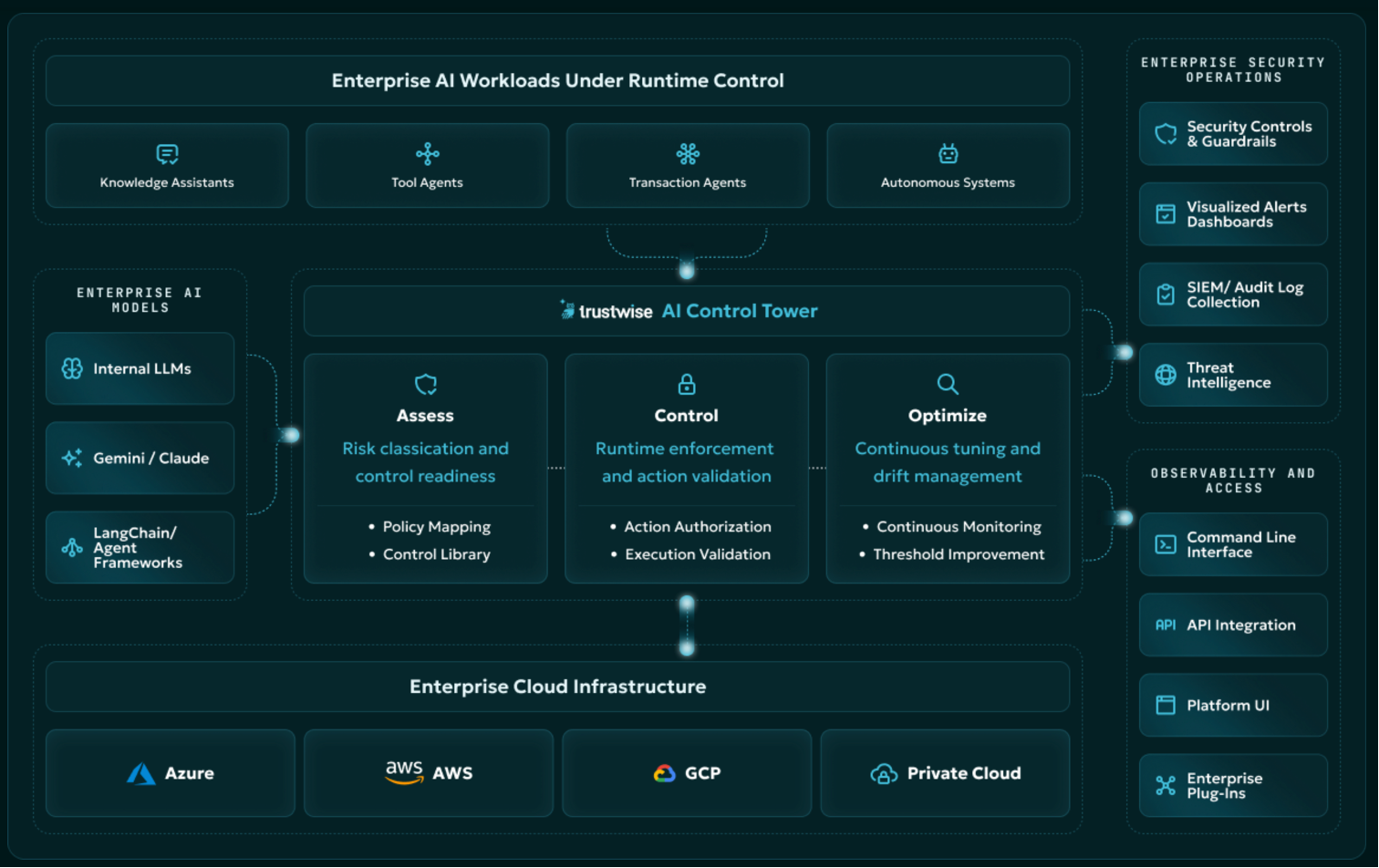Select the Platform UI card
The image size is (1379, 868).
pos(1233,705)
